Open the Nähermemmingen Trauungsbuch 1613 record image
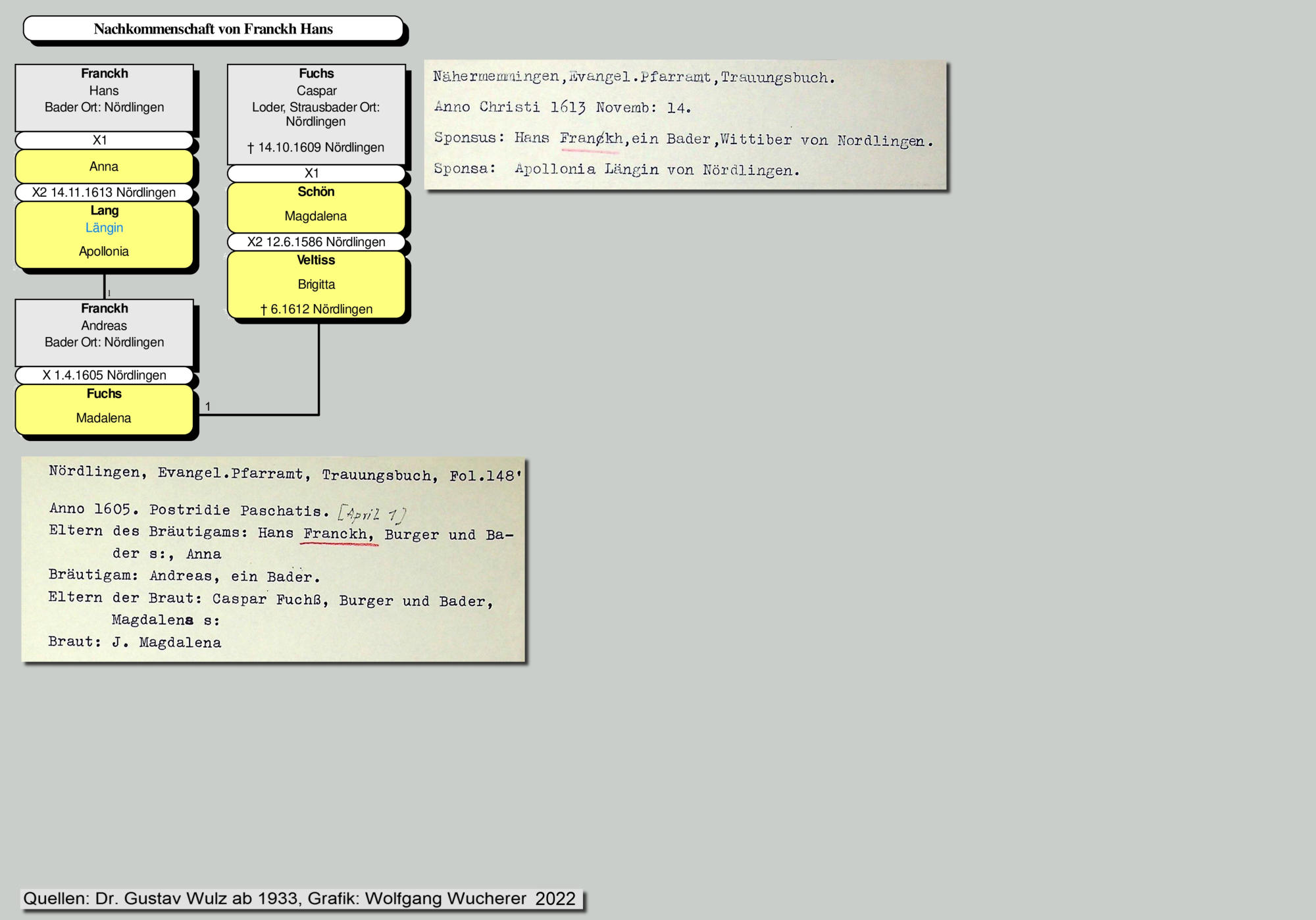This screenshot has height=920, width=1316. [x=684, y=124]
